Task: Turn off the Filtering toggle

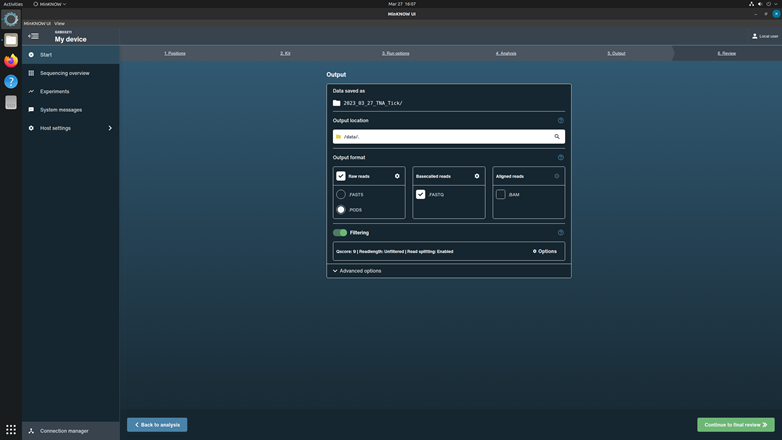Action: click(340, 233)
